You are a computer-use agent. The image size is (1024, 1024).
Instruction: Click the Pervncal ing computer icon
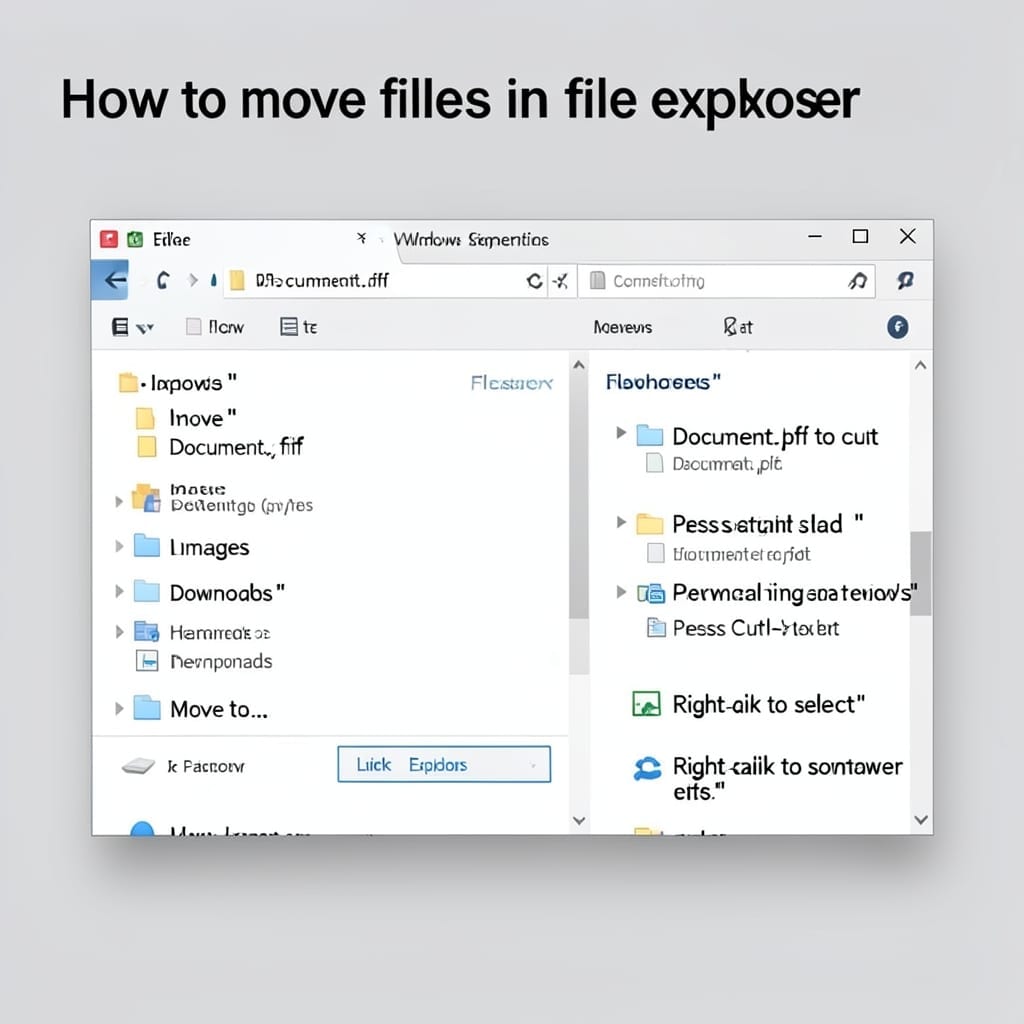click(x=651, y=593)
